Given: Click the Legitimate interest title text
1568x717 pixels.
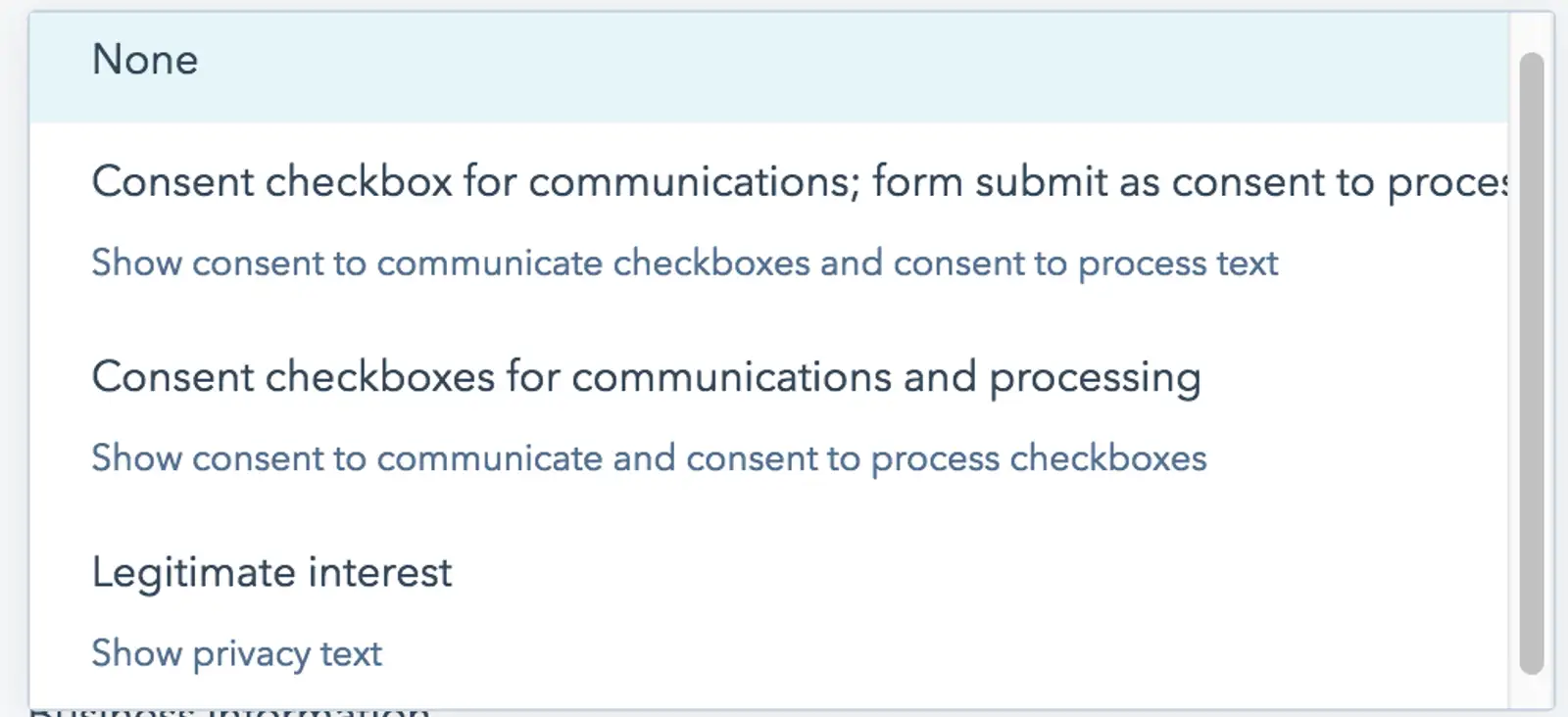Looking at the screenshot, I should point(271,571).
